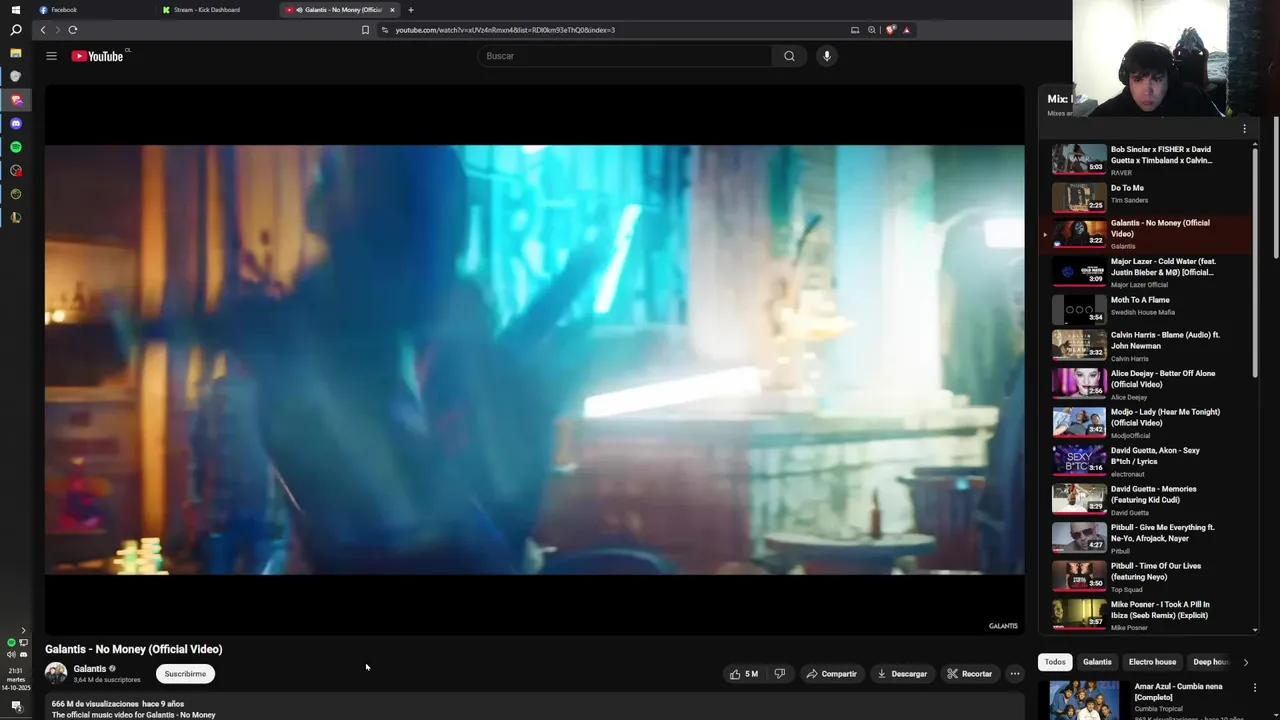Open the Windows Start menu
1280x720 pixels.
point(15,10)
